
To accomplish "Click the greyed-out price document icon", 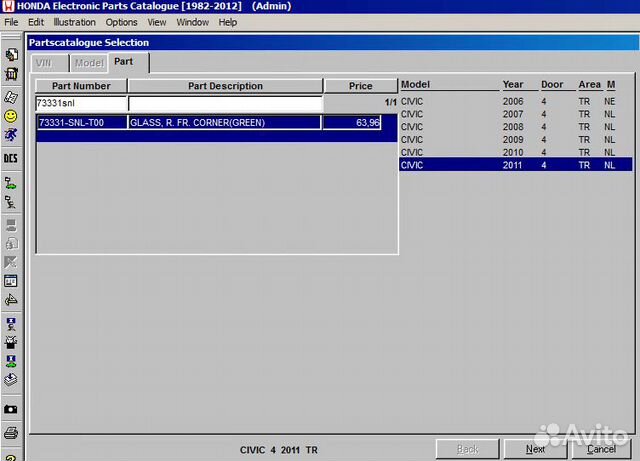I will pyautogui.click(x=11, y=244).
